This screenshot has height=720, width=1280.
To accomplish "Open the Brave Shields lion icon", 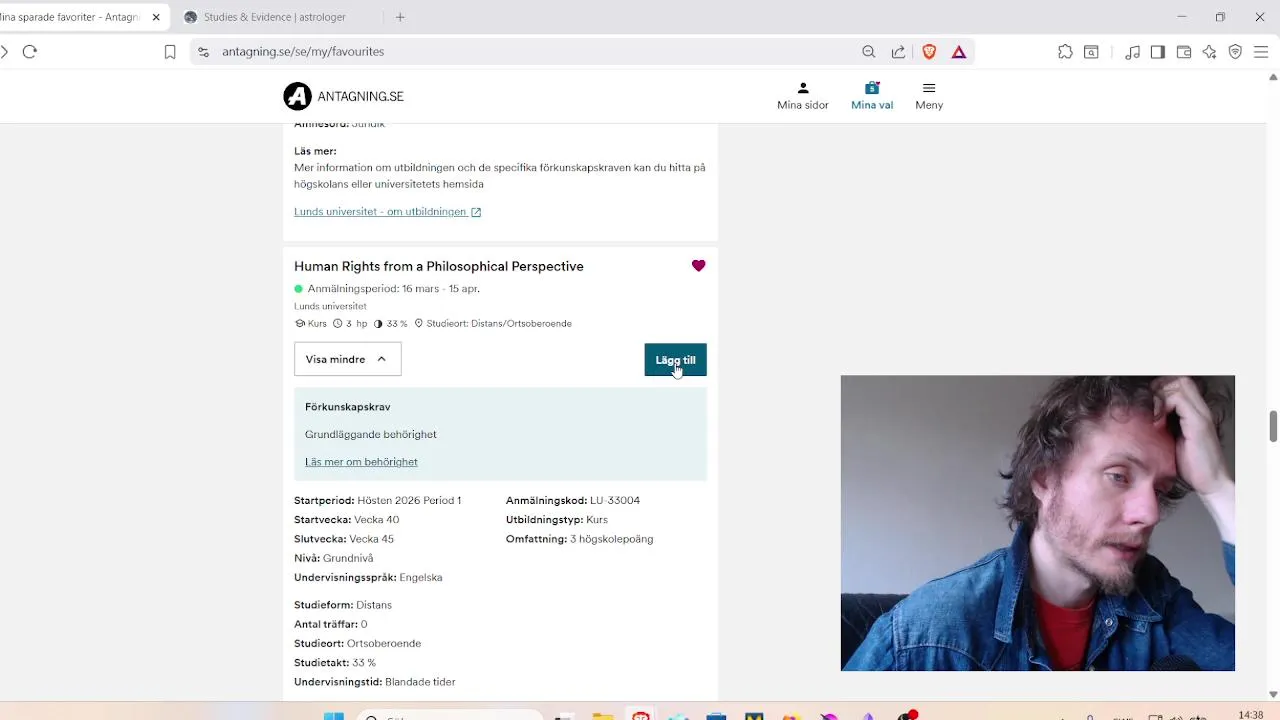I will tap(929, 52).
